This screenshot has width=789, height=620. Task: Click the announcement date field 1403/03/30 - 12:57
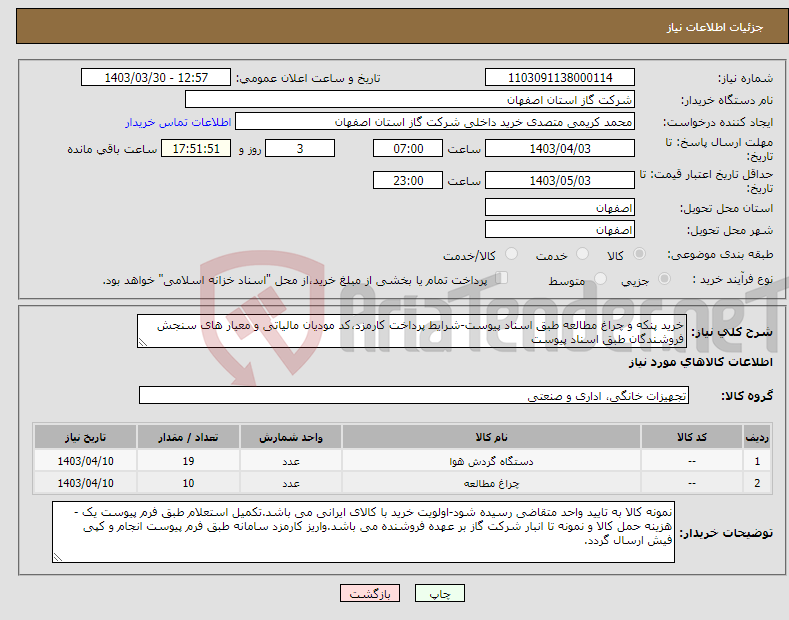point(156,78)
